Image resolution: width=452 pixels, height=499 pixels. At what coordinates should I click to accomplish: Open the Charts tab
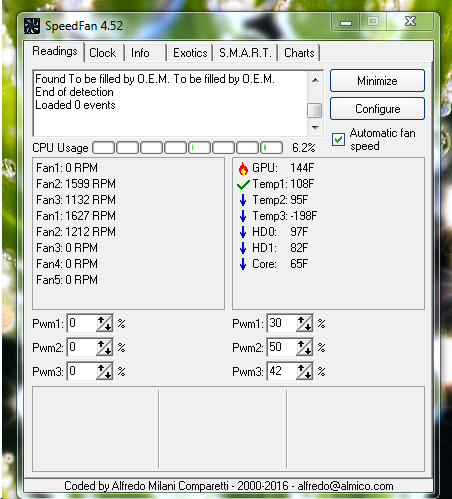[x=299, y=53]
